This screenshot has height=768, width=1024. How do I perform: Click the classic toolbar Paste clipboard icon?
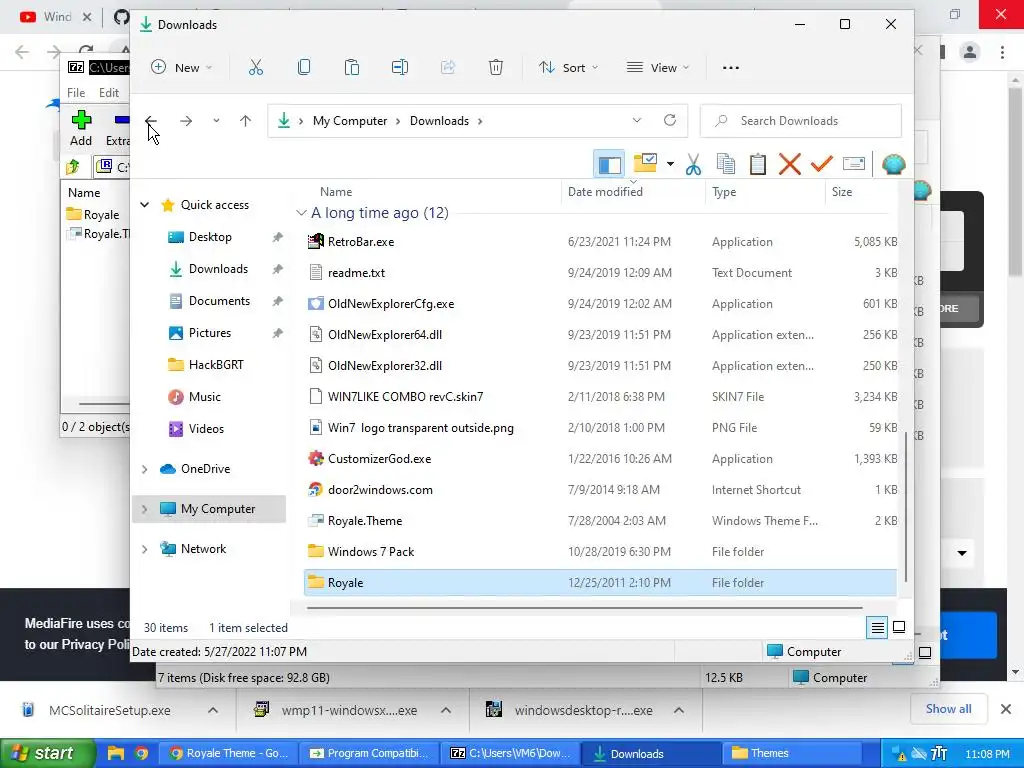coord(758,165)
